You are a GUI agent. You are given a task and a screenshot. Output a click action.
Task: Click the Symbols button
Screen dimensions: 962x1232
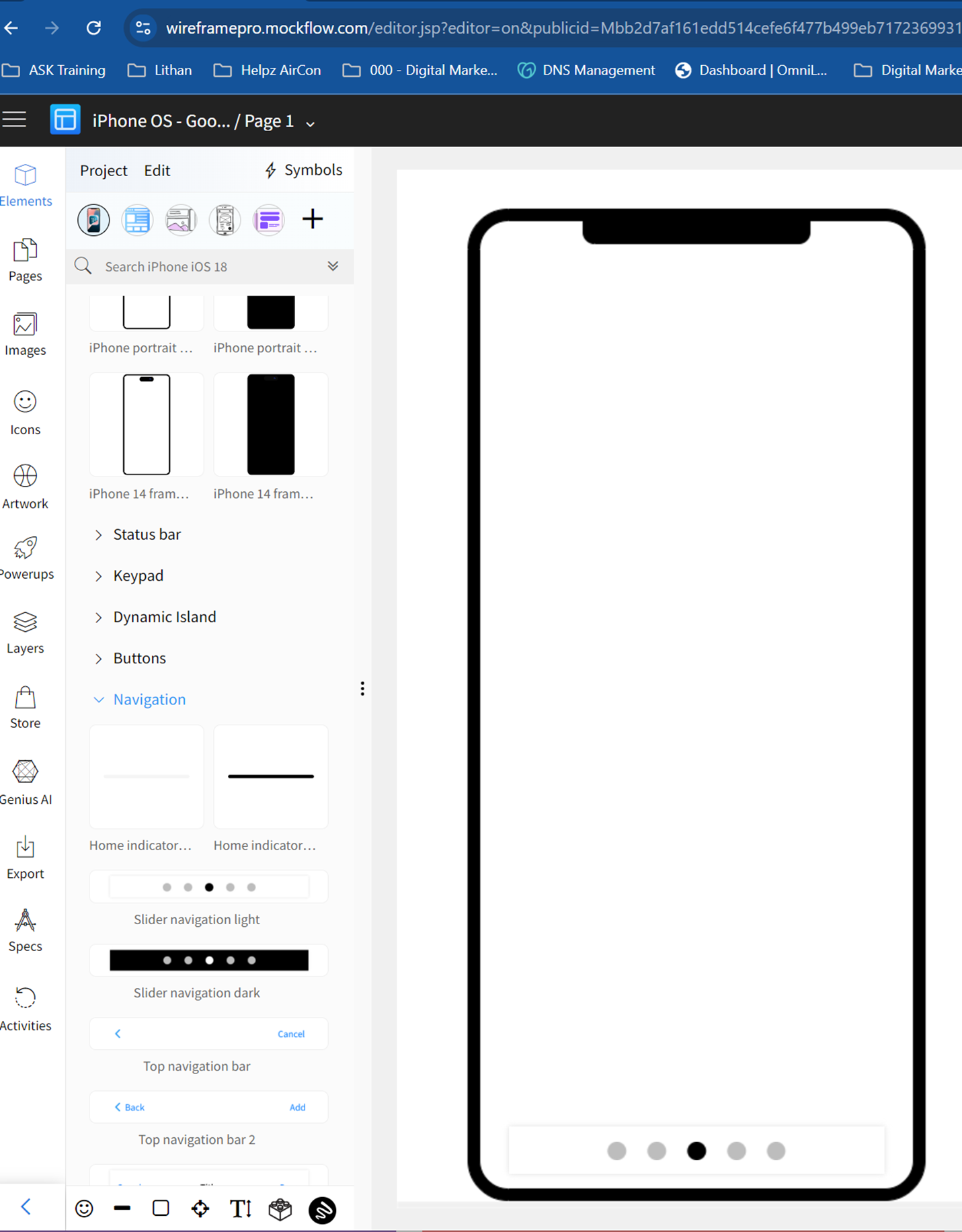coord(304,170)
